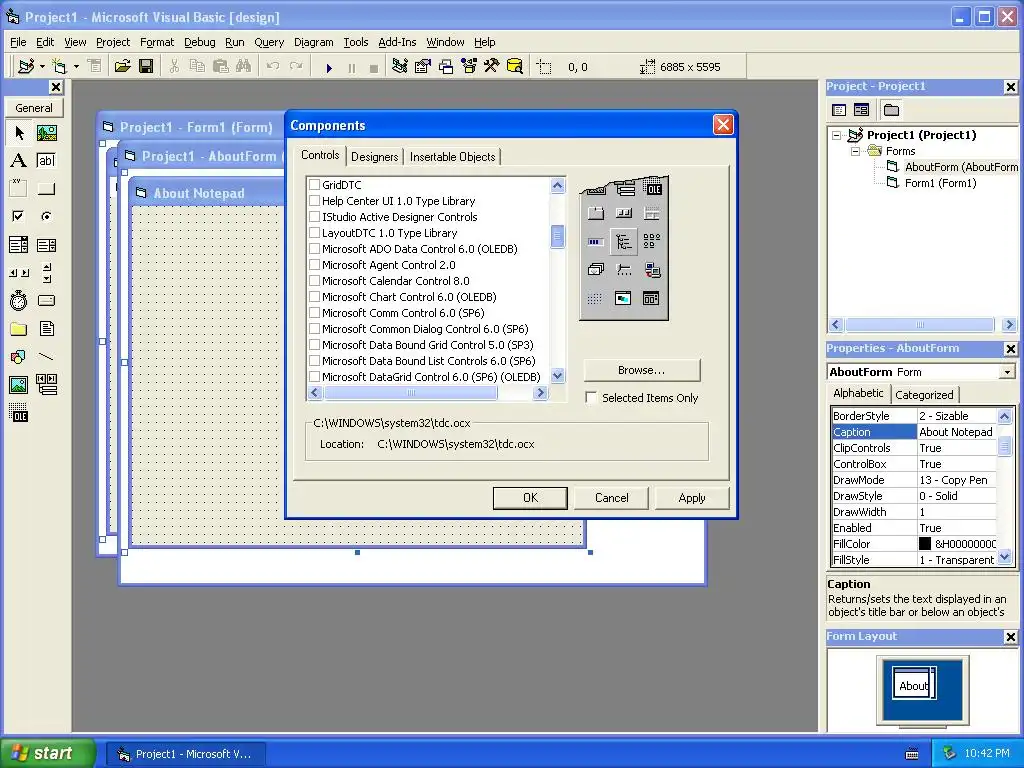This screenshot has width=1024, height=768.
Task: Click the Start run button
Action: [x=329, y=67]
